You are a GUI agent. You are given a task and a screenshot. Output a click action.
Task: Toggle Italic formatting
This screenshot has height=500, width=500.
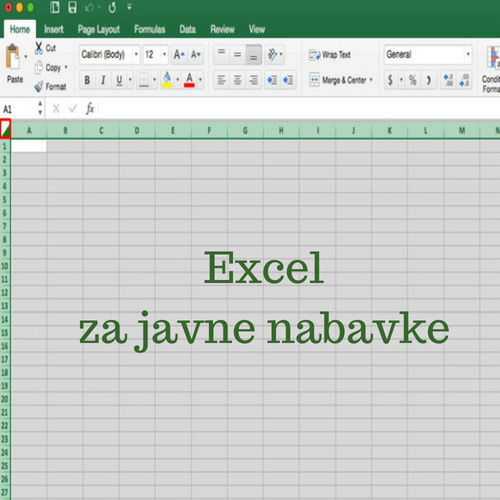[x=103, y=80]
